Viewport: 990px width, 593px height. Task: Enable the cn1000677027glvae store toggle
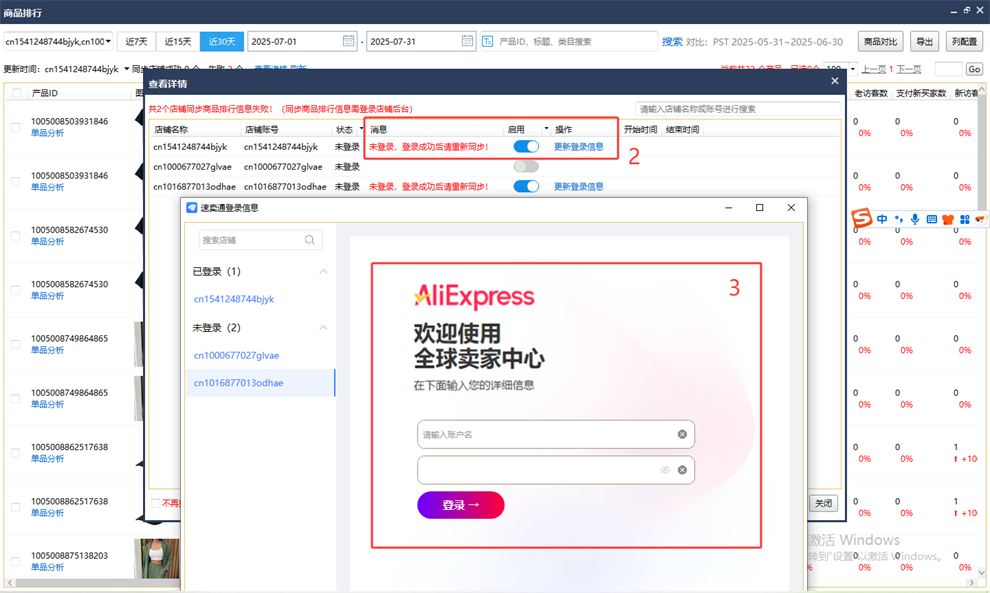[526, 167]
